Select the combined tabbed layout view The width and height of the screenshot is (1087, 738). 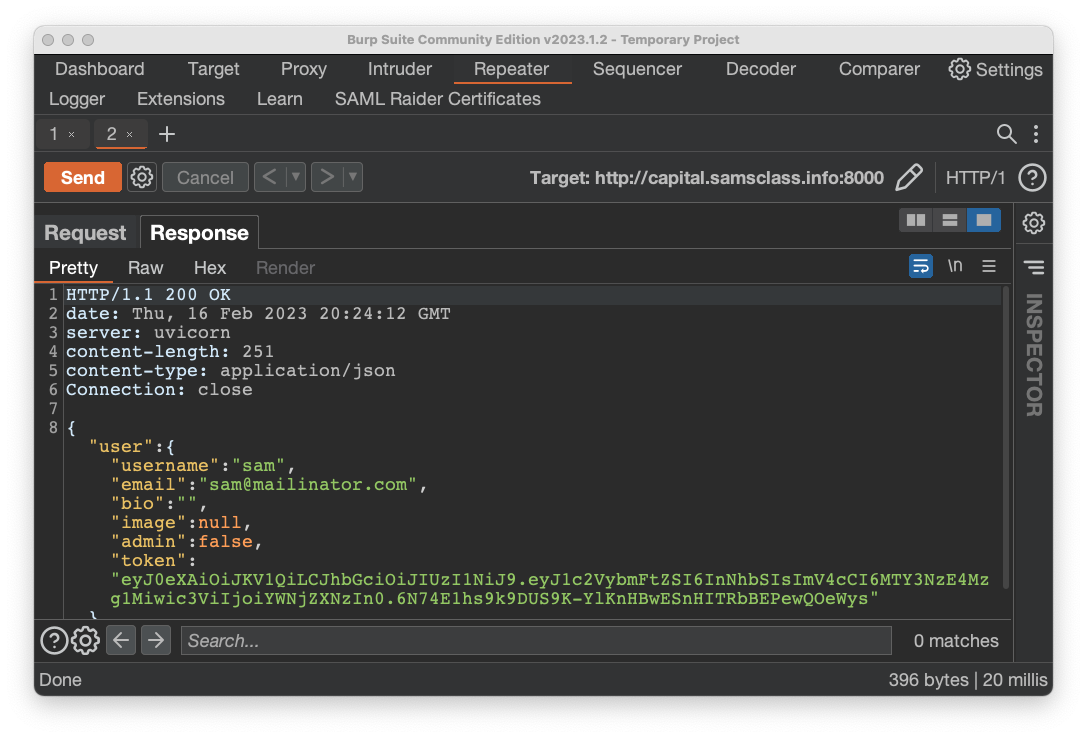point(984,220)
